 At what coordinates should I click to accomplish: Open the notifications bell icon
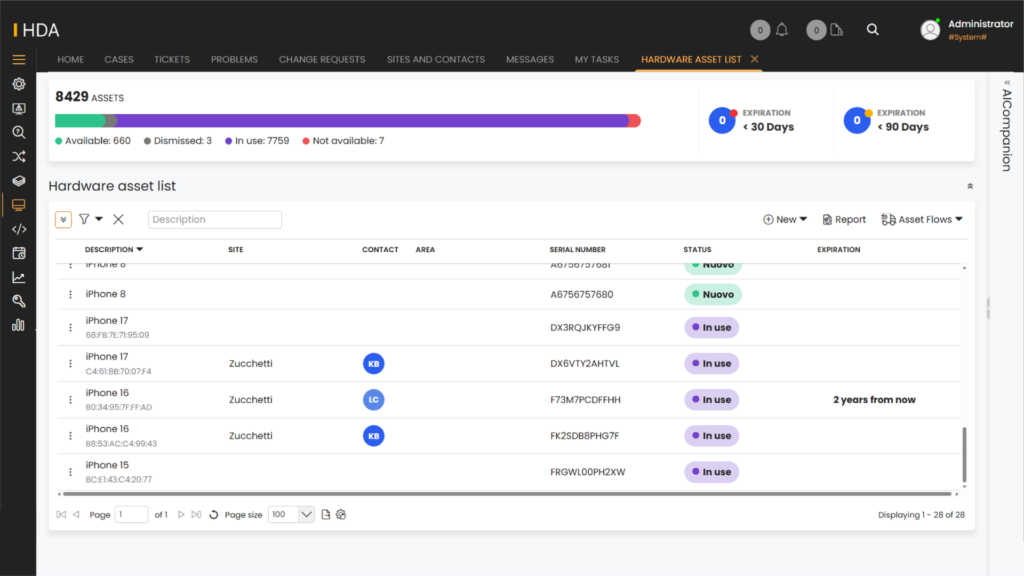(782, 29)
